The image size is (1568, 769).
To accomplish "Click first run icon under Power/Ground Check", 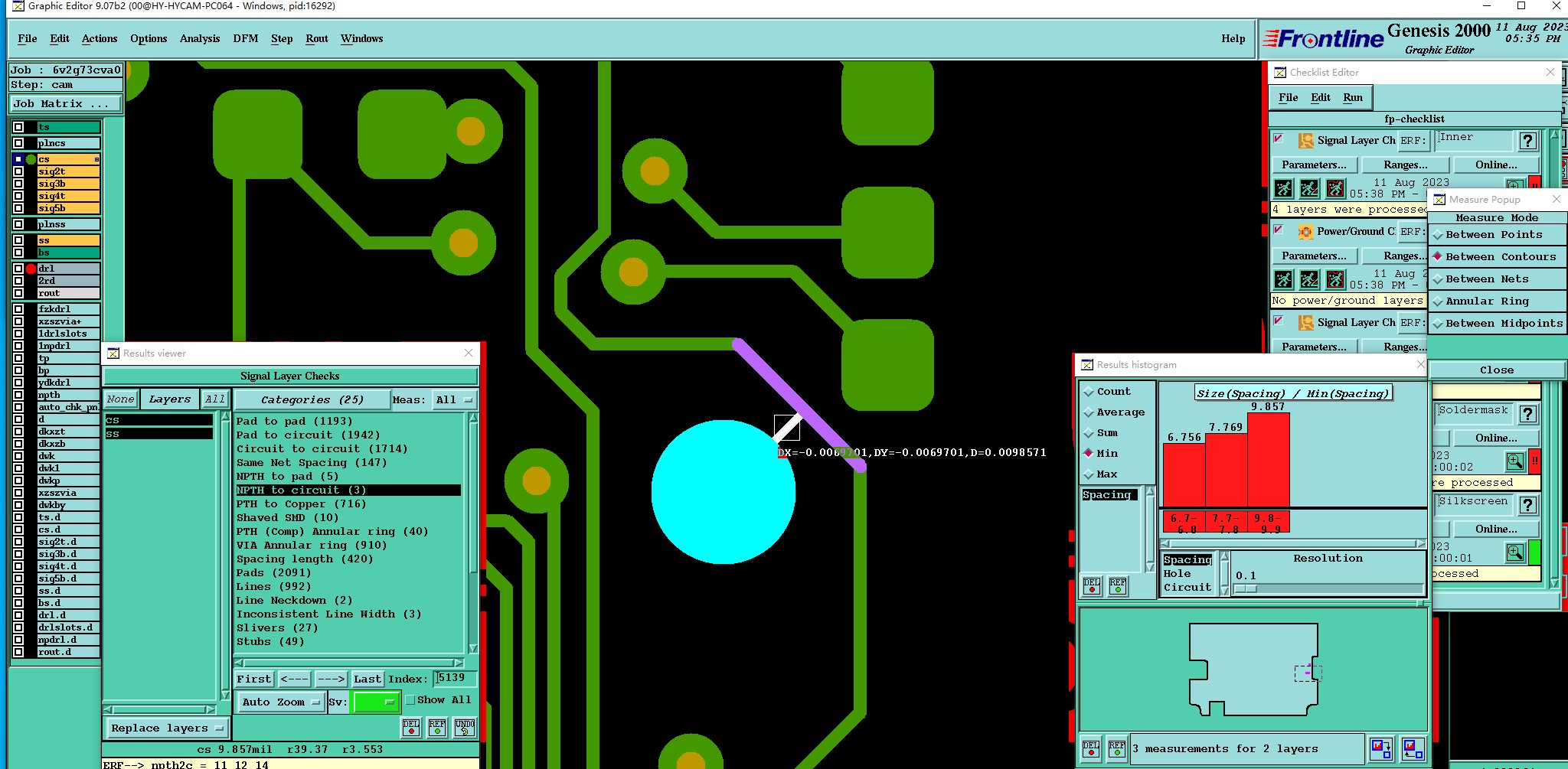I will point(1284,279).
